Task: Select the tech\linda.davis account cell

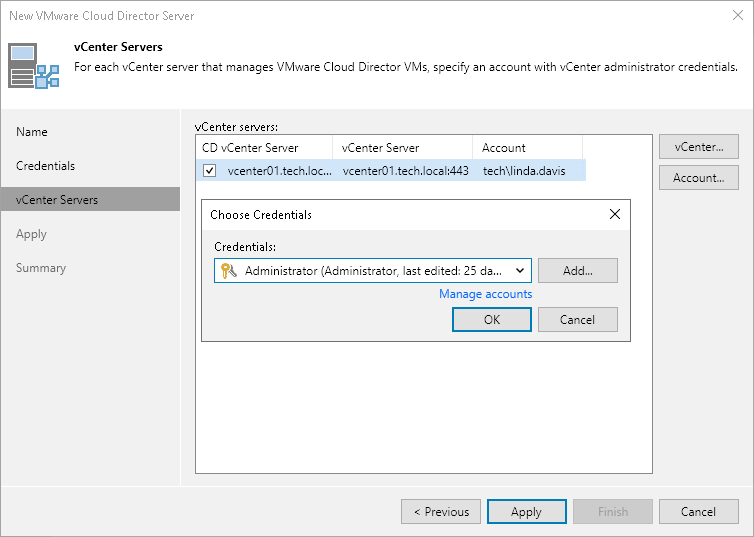Action: (x=524, y=171)
